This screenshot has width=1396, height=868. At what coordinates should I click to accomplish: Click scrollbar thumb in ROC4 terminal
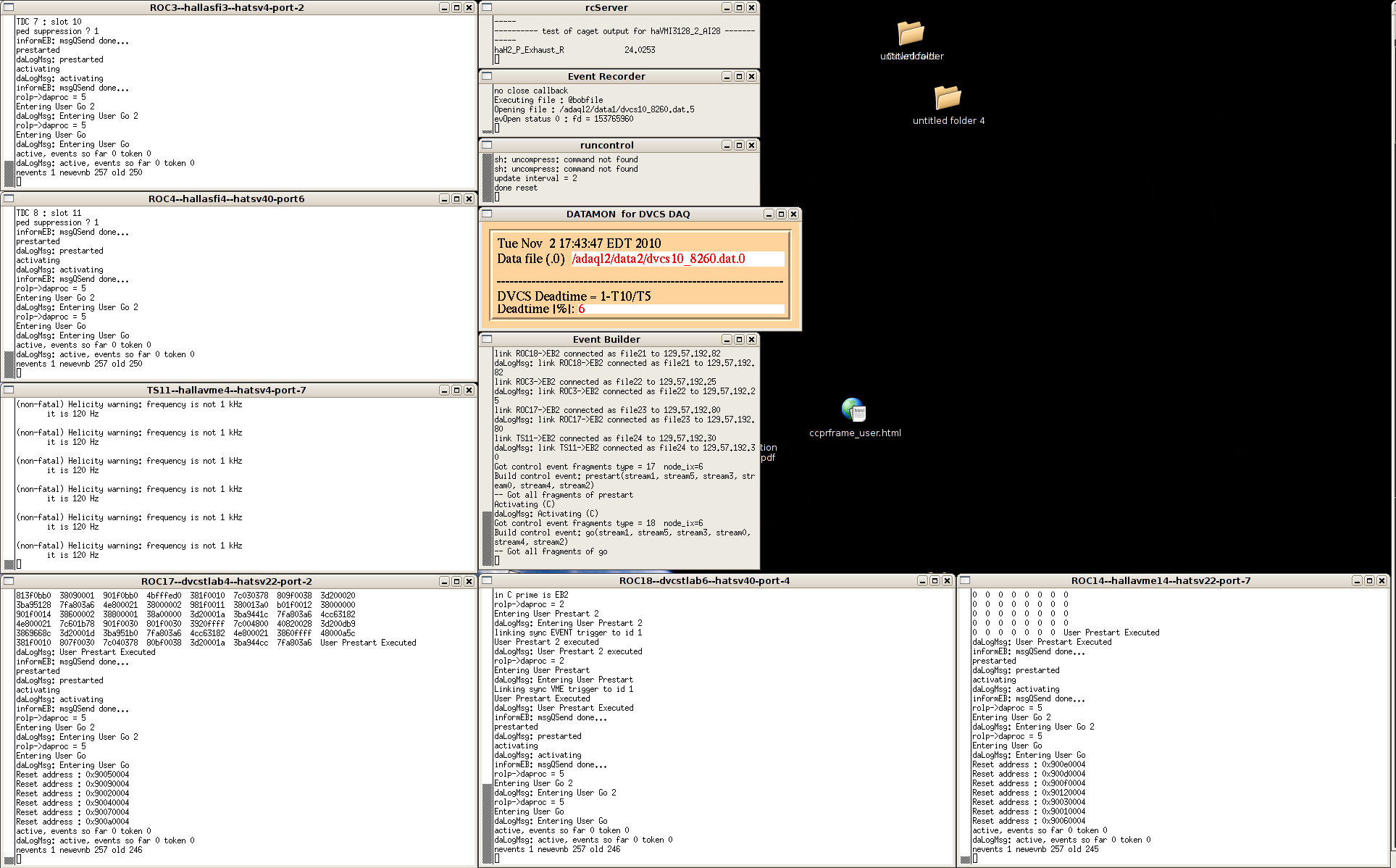[x=9, y=365]
